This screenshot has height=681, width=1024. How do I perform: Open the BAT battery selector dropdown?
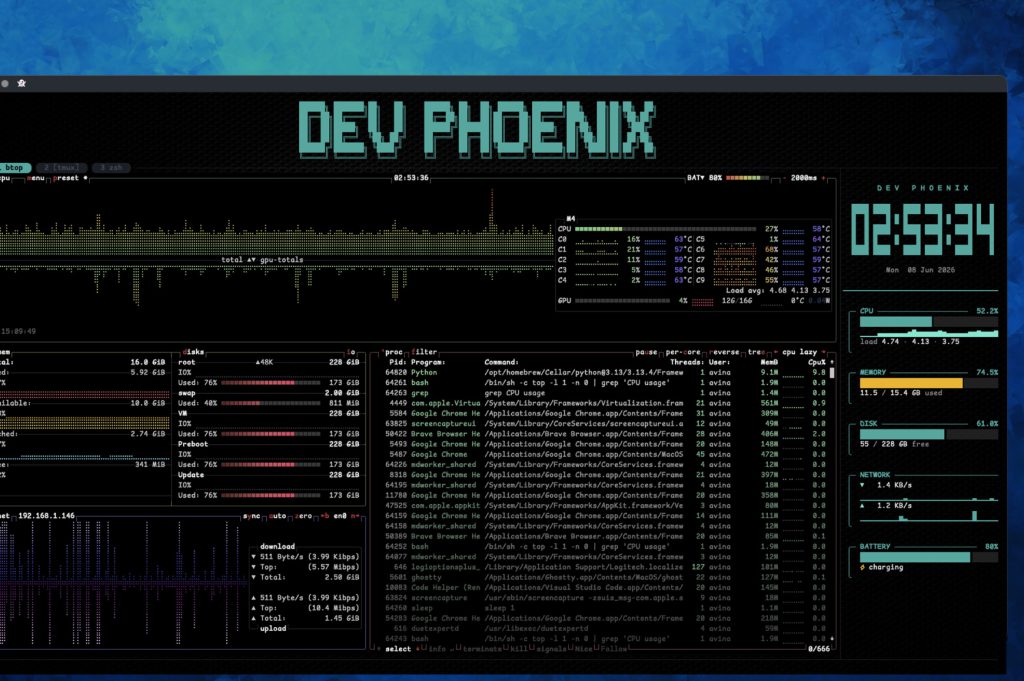696,178
